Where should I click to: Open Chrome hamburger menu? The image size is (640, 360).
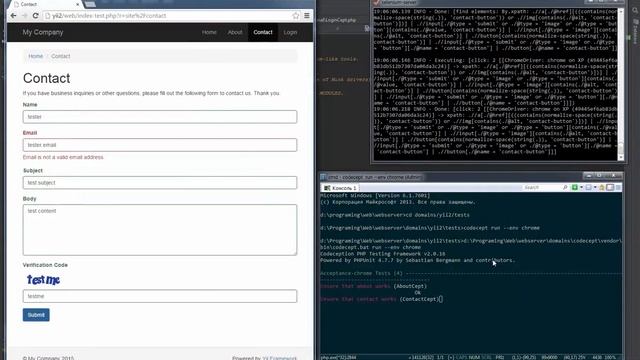307,16
